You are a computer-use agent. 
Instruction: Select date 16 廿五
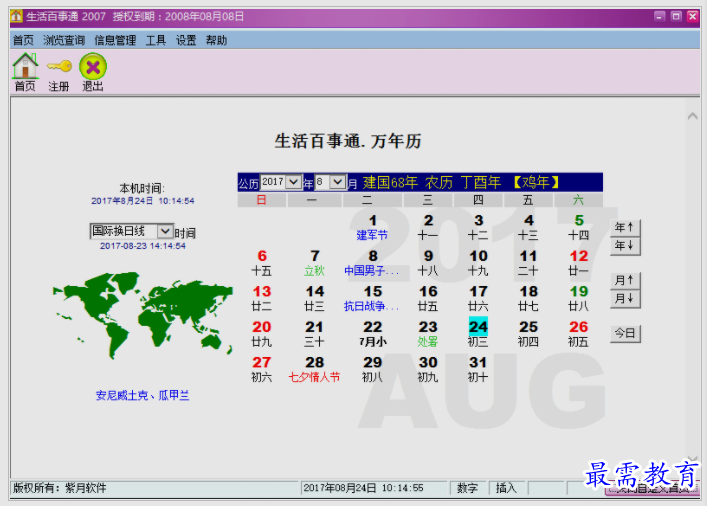coord(428,298)
